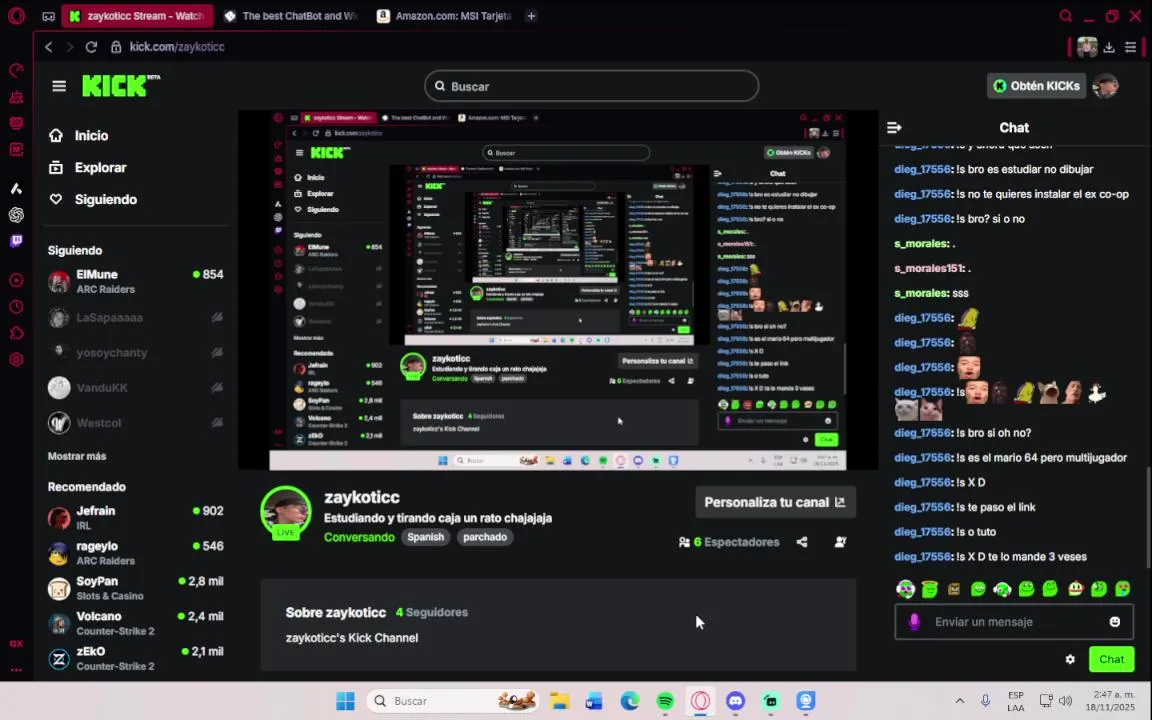Screen dimensions: 1152x720
Task: Open Opera Easy Setup menu icon
Action: click(1131, 47)
